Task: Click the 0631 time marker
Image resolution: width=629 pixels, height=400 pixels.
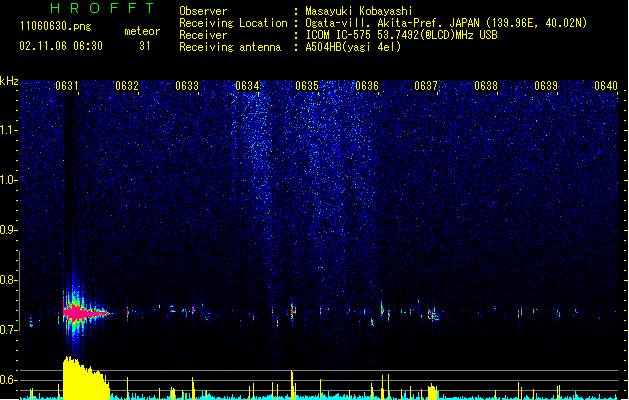Action: (67, 86)
